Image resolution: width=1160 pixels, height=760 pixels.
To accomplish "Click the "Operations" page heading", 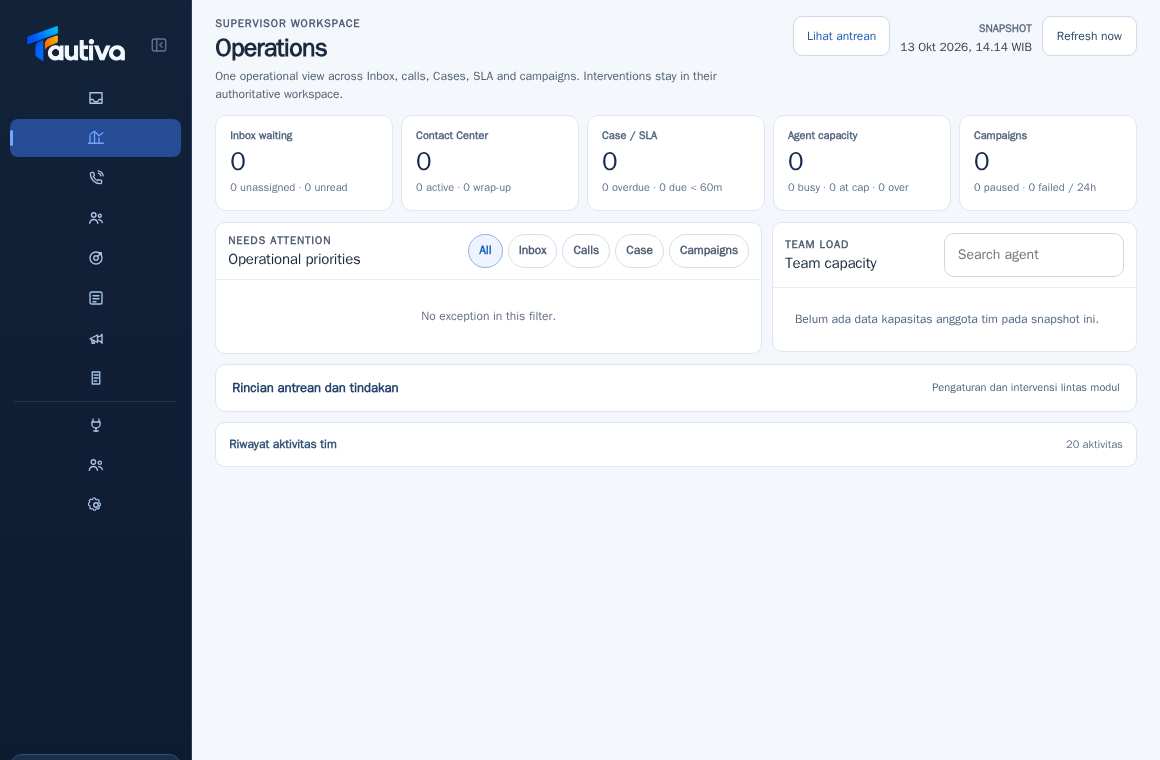I will tap(271, 48).
